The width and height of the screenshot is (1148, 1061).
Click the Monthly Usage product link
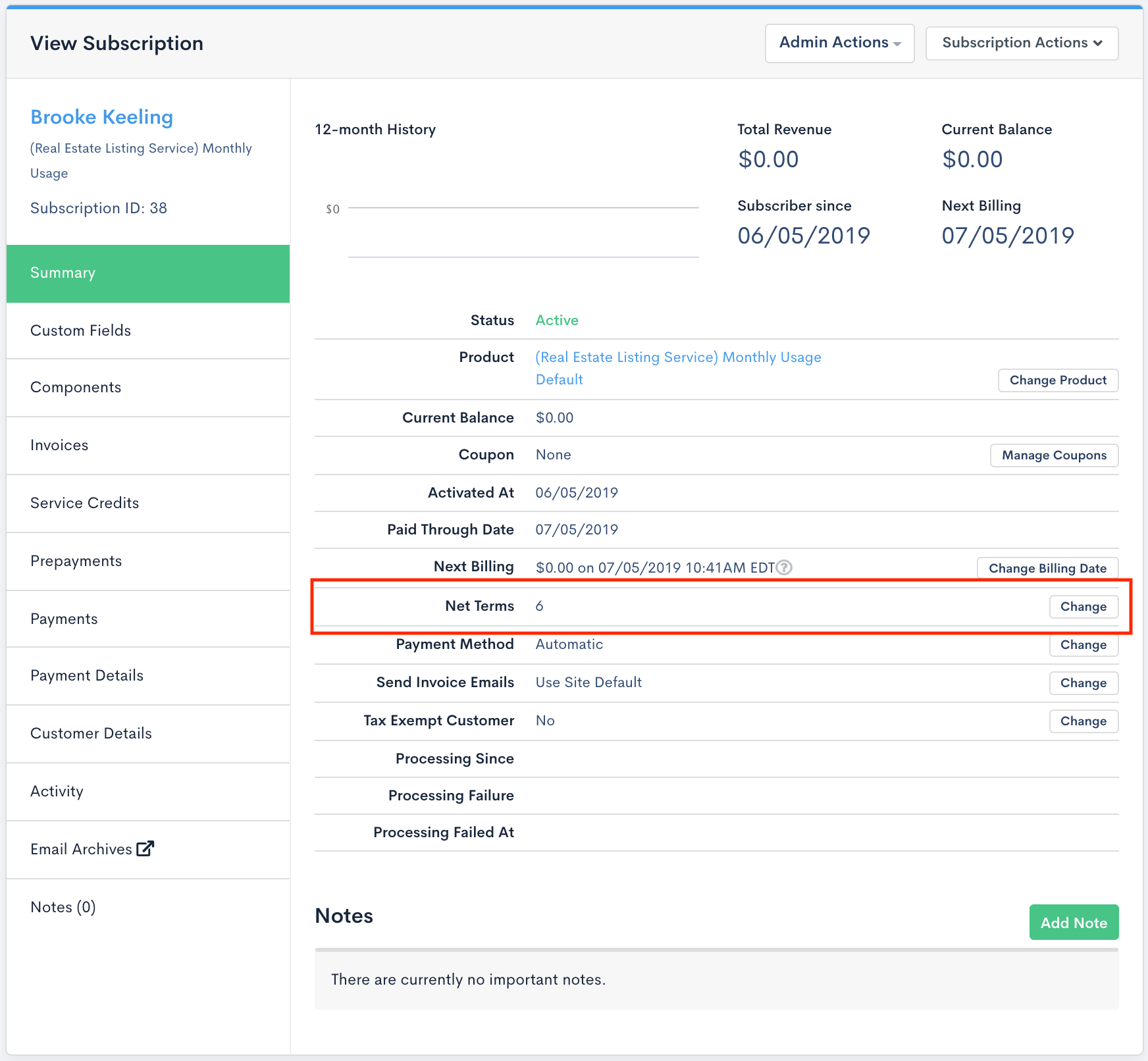coord(678,357)
